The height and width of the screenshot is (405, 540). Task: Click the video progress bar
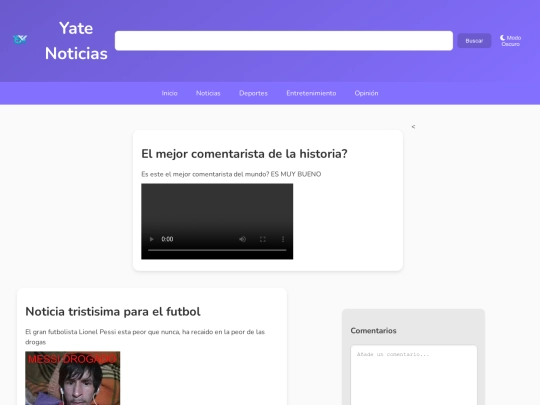pyautogui.click(x=217, y=250)
